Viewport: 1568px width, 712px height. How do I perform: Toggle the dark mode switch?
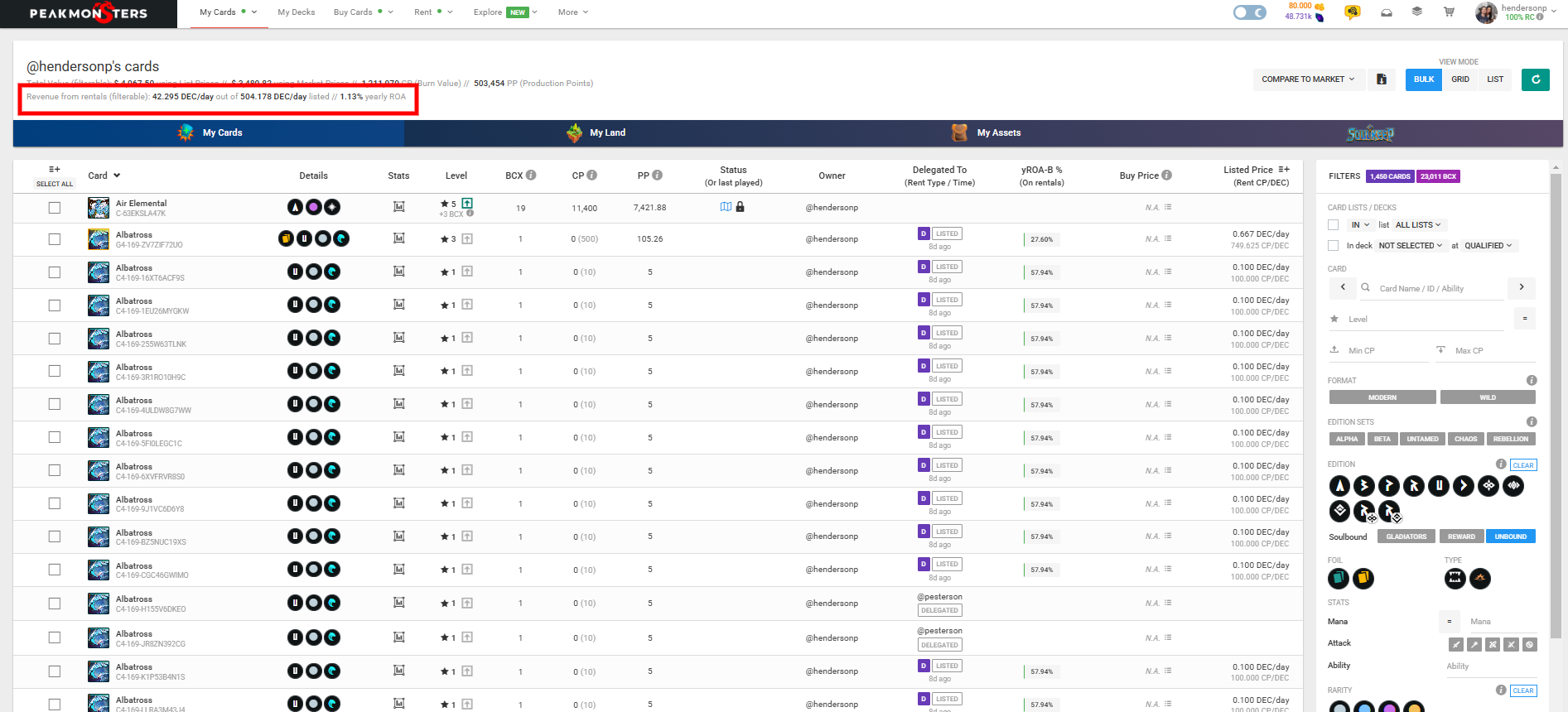point(1249,12)
